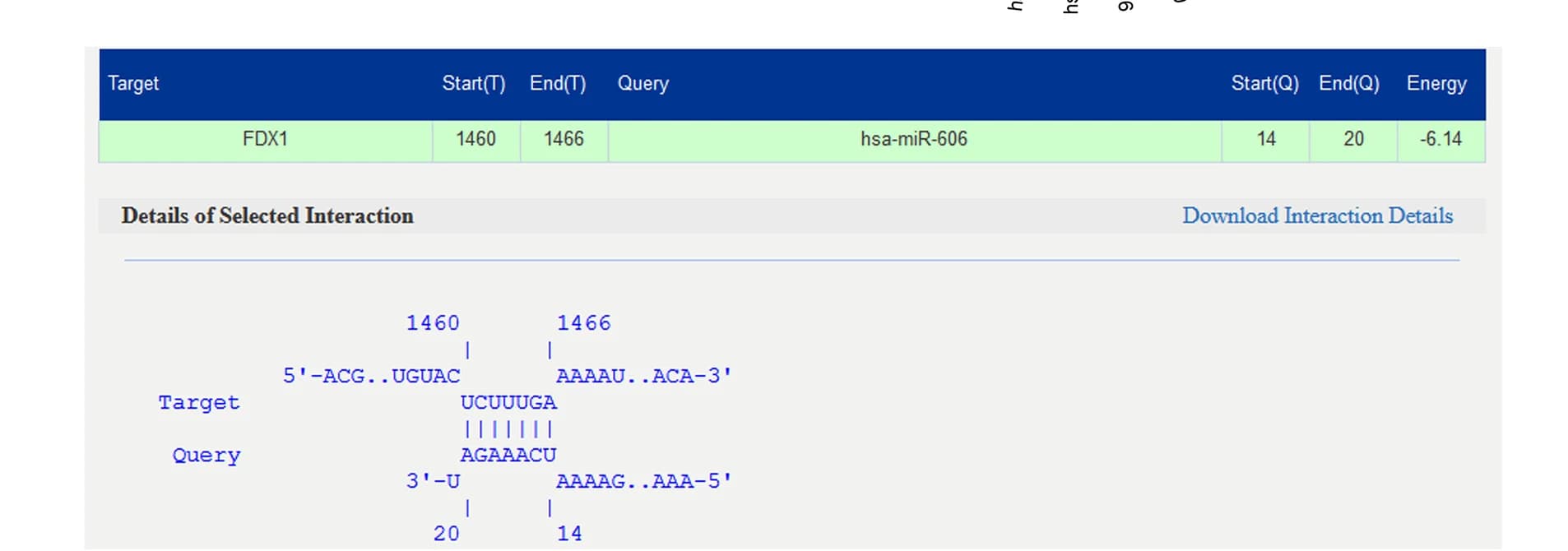Viewport: 1568px width, 551px height.
Task: Click the 20 End(Q) table cell
Action: (x=1353, y=141)
